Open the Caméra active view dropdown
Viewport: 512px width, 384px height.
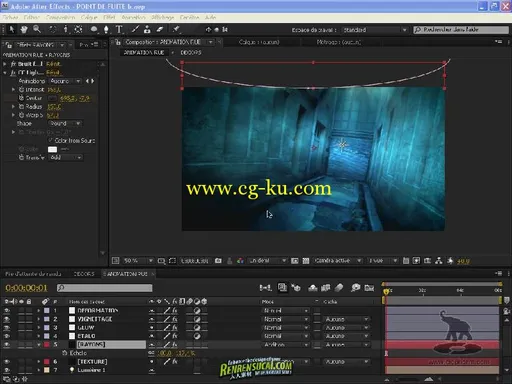[338, 261]
